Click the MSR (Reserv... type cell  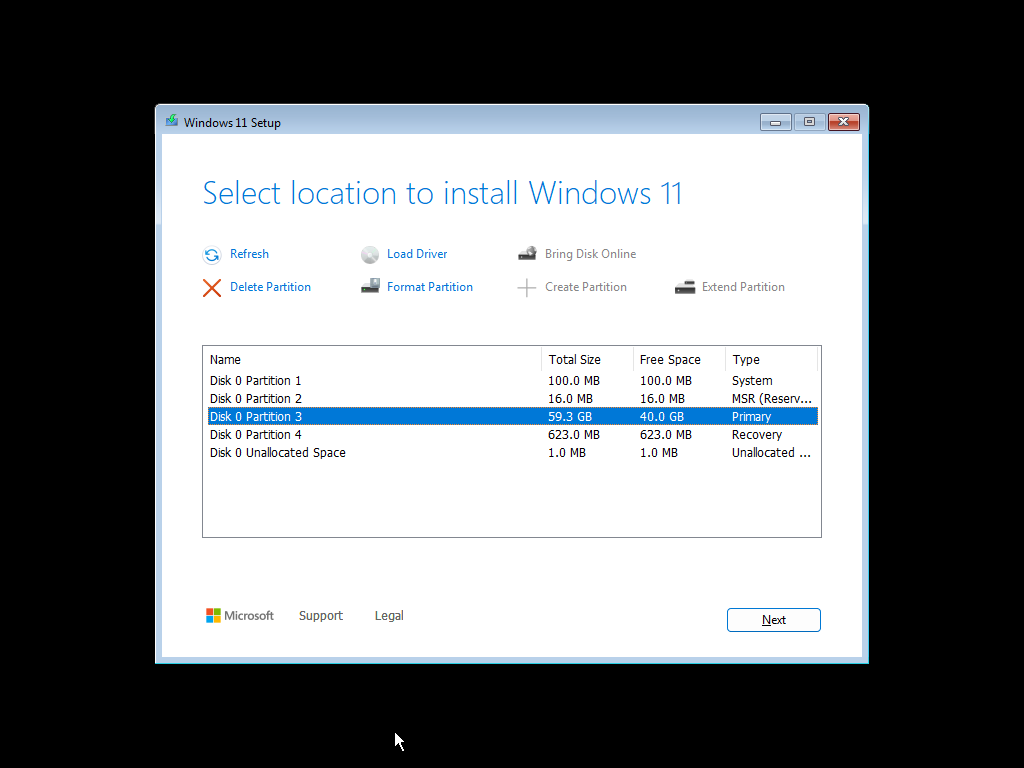(771, 398)
